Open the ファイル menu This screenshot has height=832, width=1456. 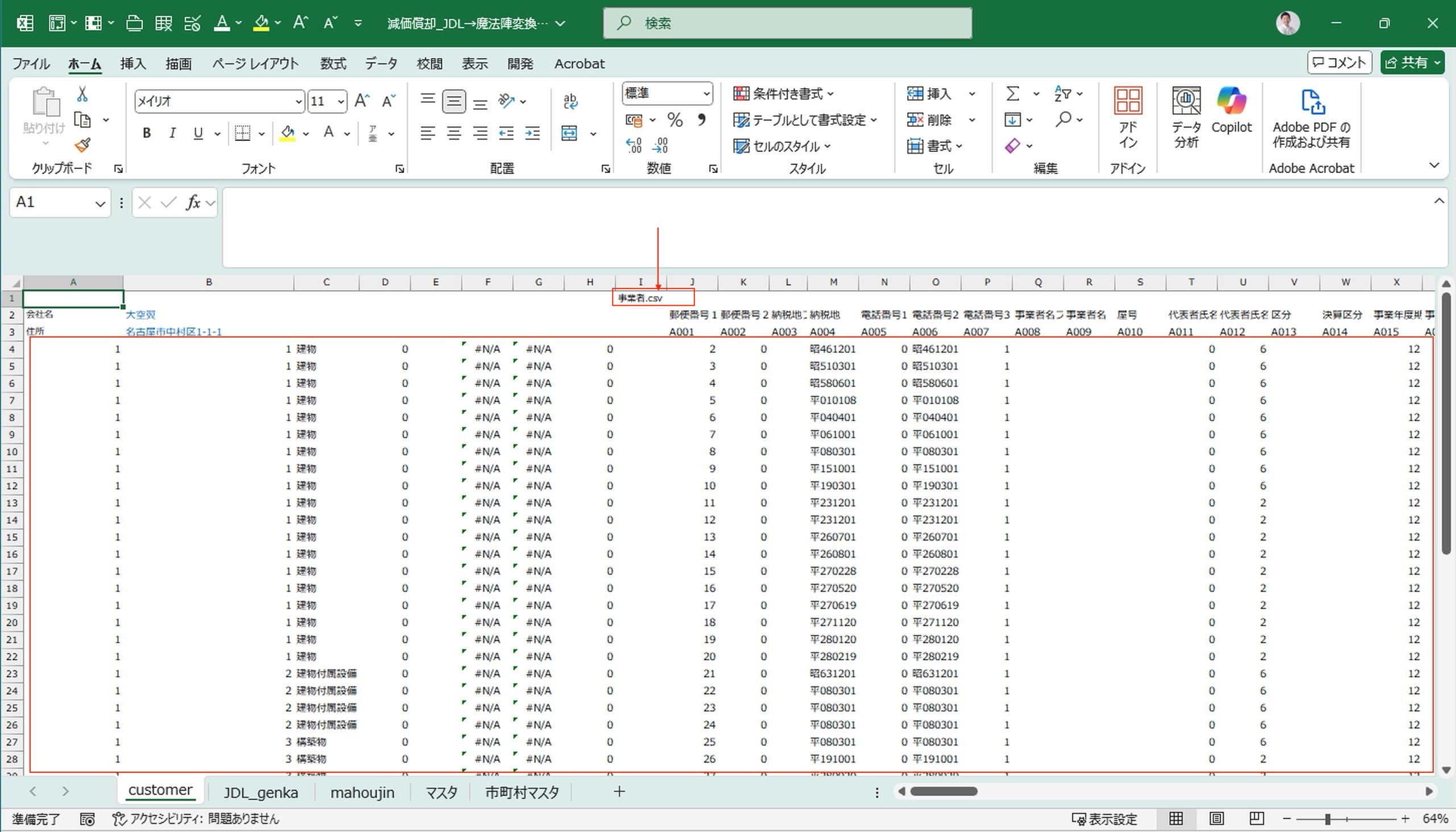(31, 63)
